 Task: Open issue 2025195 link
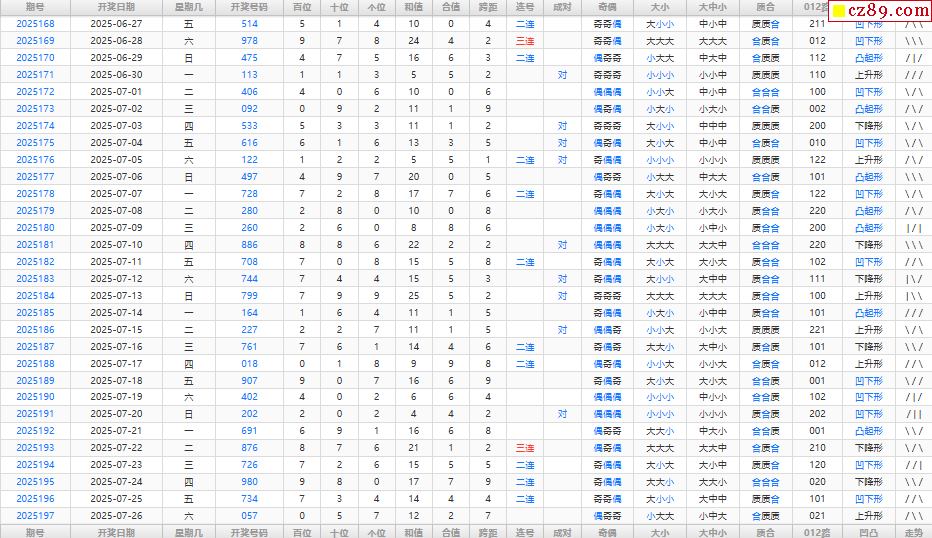pos(35,482)
